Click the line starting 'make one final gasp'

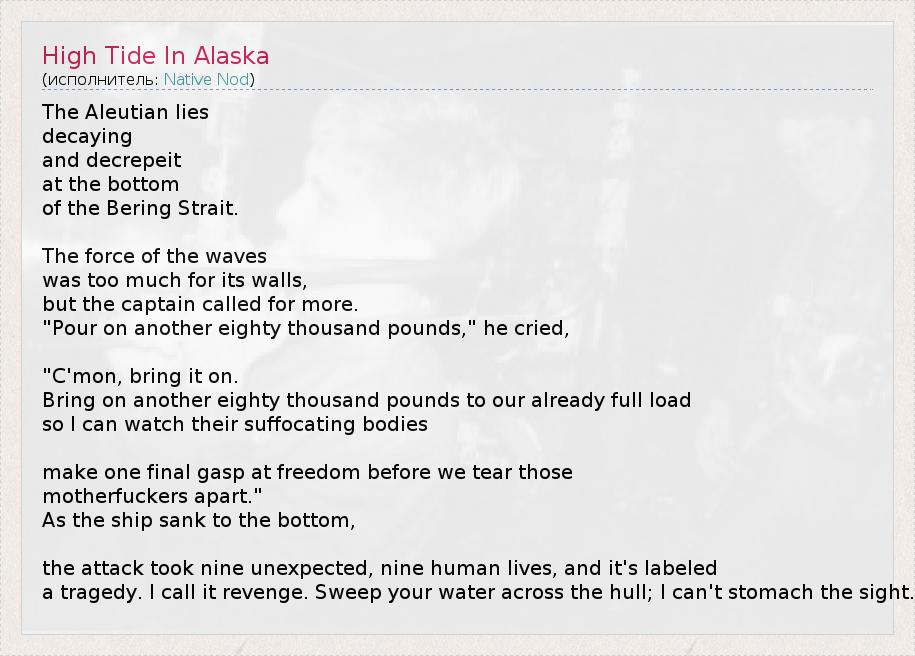click(x=307, y=472)
